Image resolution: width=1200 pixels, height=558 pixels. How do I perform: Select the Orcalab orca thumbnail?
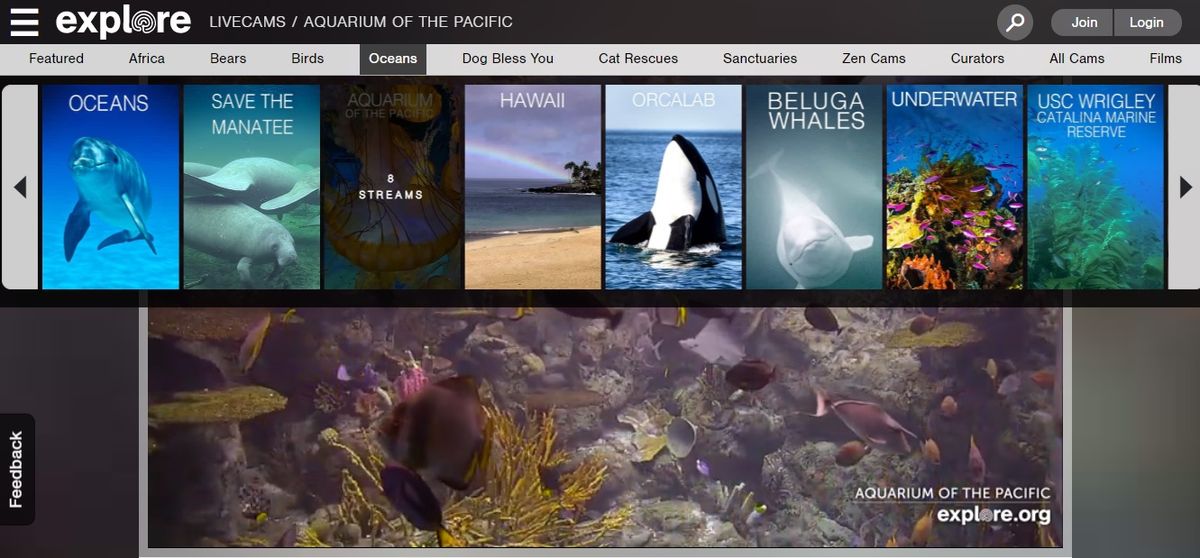pos(673,187)
